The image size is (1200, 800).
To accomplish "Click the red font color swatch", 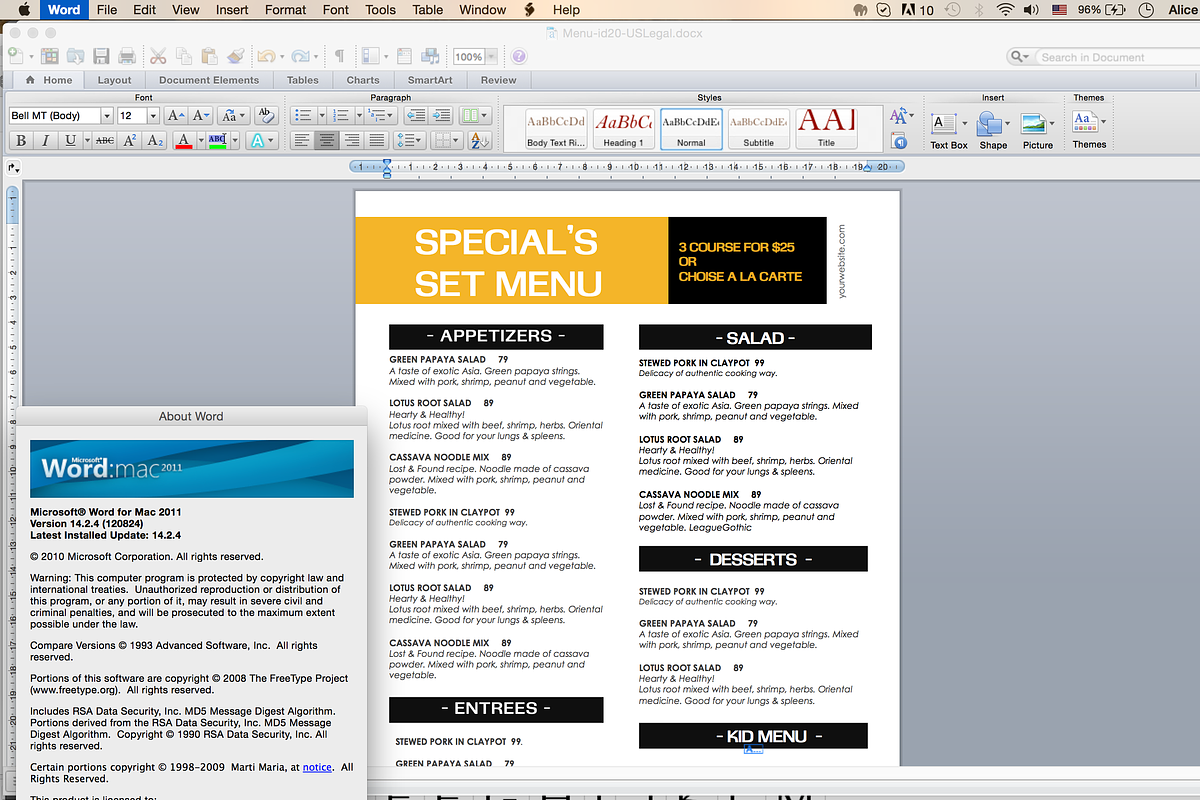I will click(183, 141).
